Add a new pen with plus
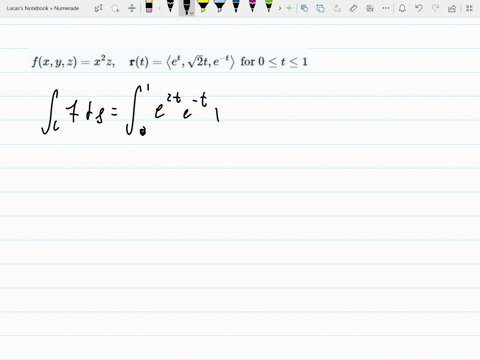Viewport: 480px width, 360px height. coord(289,8)
